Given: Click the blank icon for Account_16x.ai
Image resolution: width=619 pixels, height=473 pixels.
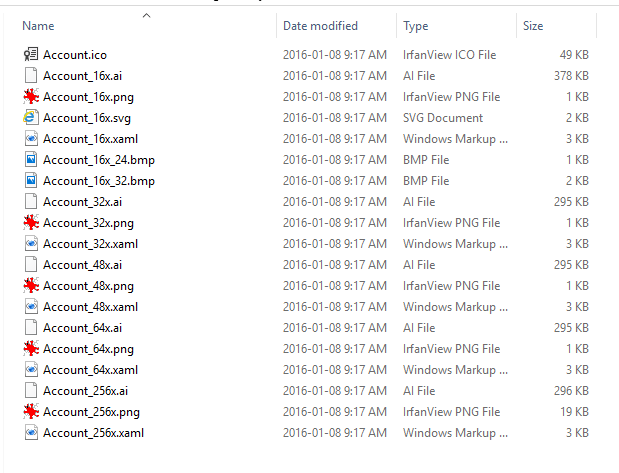Looking at the screenshot, I should point(31,75).
